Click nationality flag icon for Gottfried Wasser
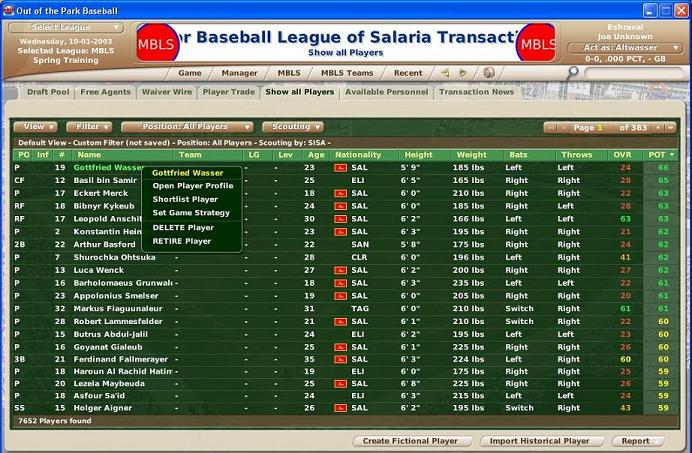The image size is (692, 453). [340, 168]
